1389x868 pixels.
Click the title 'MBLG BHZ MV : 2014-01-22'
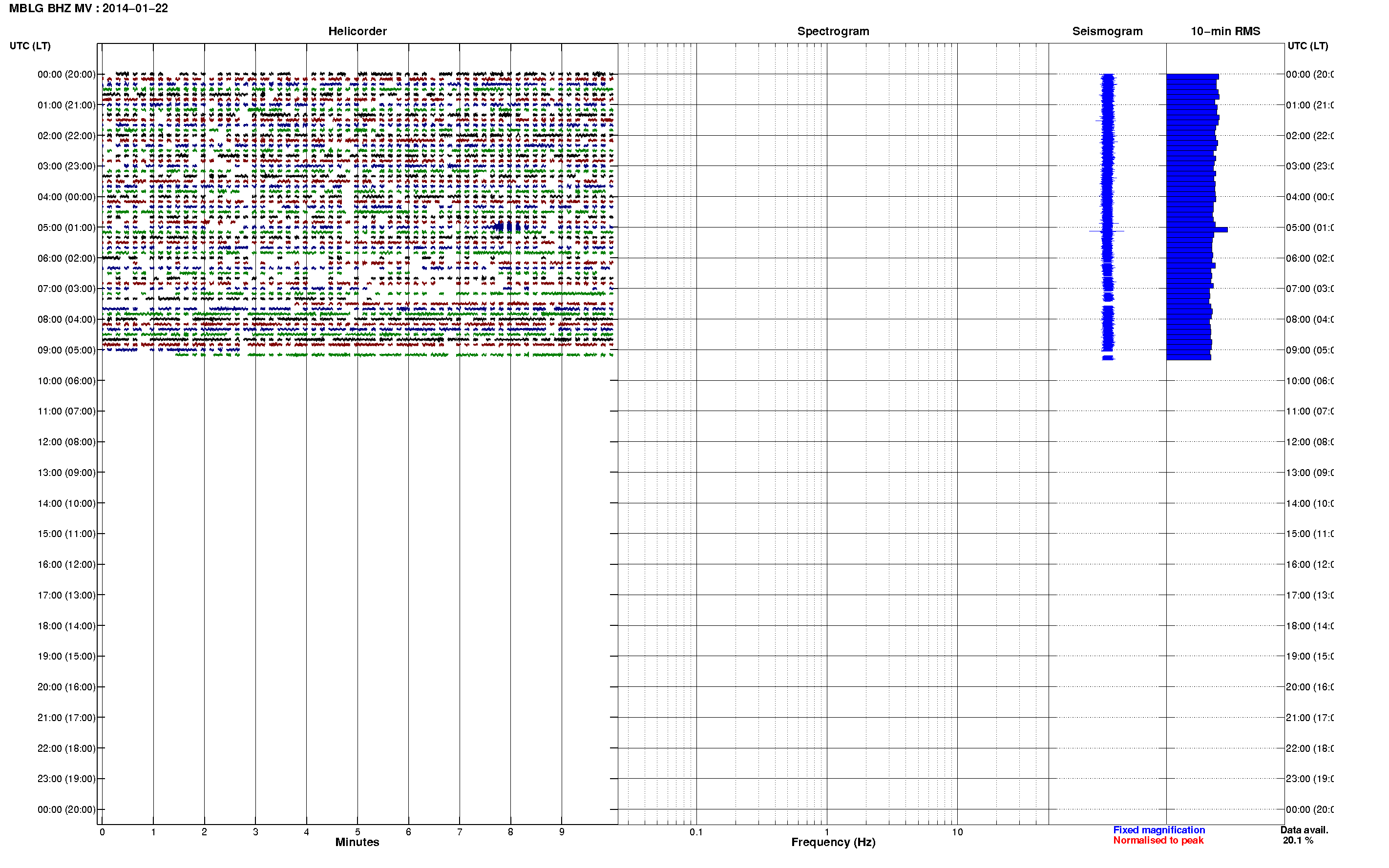click(x=88, y=9)
